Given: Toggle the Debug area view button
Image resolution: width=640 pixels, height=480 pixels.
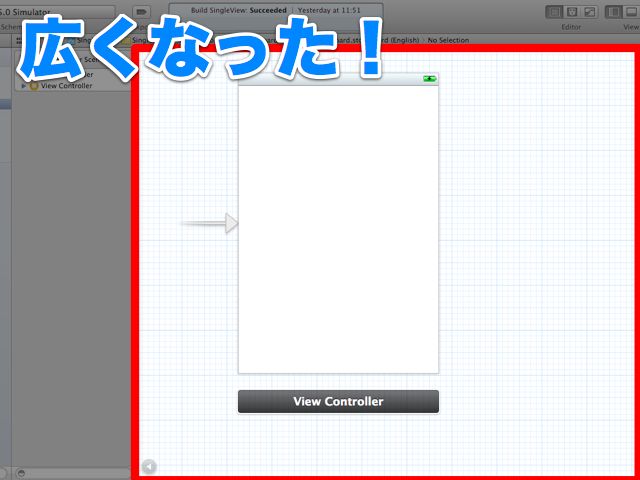Looking at the screenshot, I should (632, 12).
